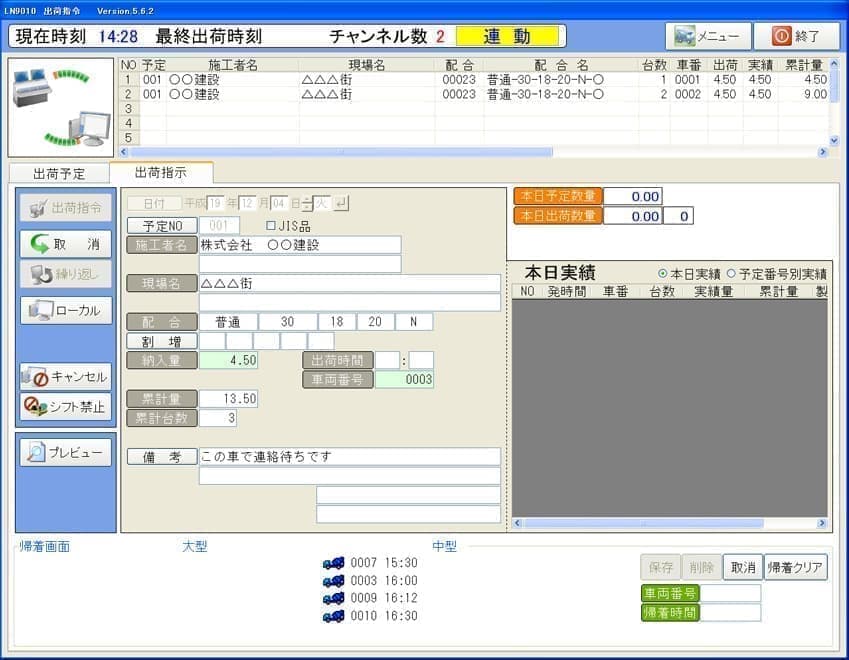Select the truck icon for vehicle 0007
Screen dimensions: 849x660
pos(333,563)
